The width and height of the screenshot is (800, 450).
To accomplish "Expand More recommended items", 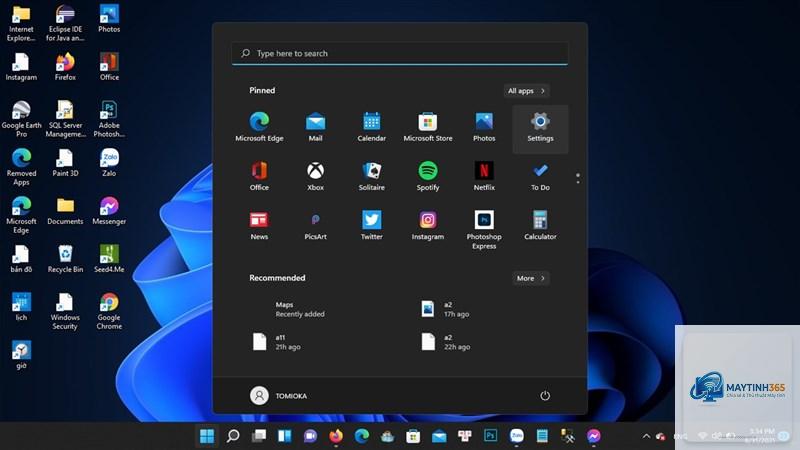I will pyautogui.click(x=531, y=278).
